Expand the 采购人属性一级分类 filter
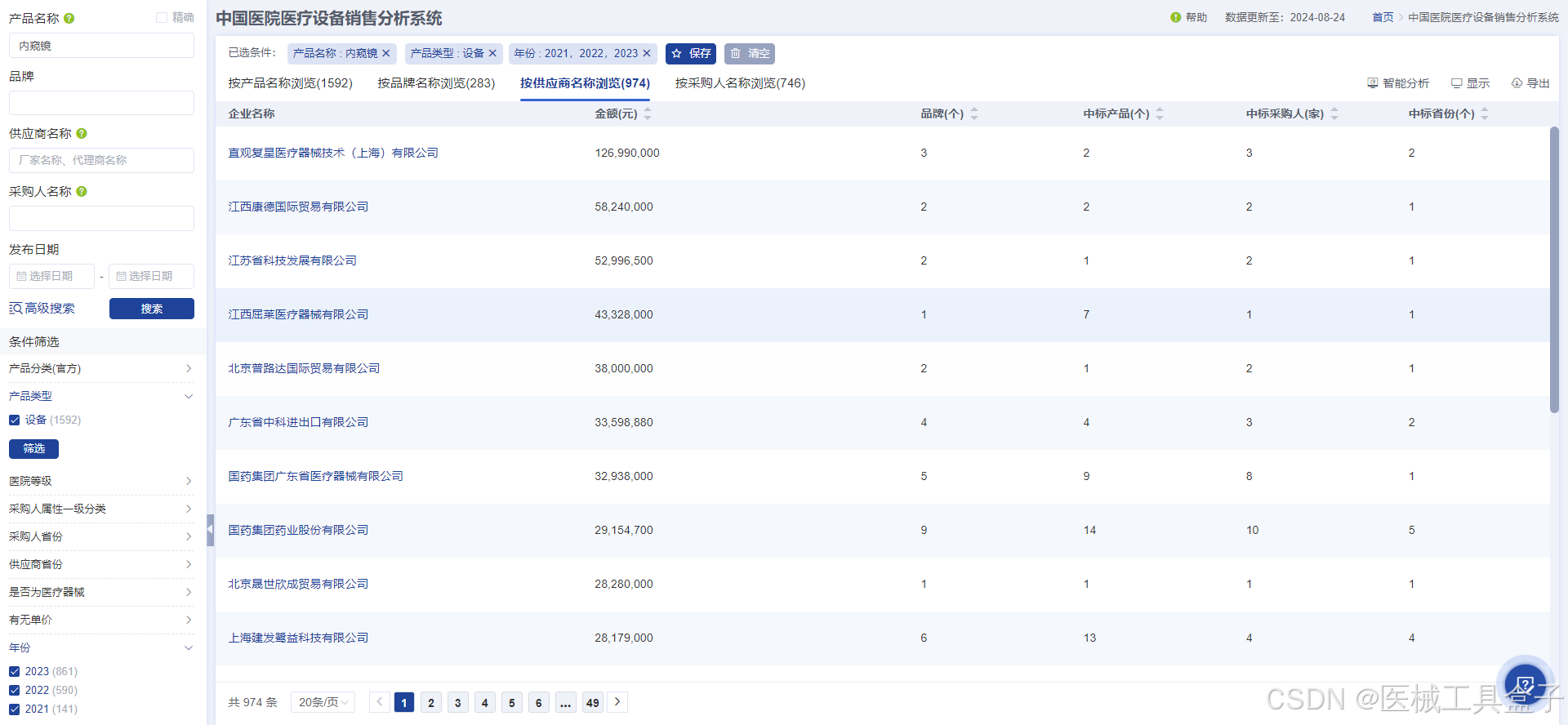Image resolution: width=1568 pixels, height=725 pixels. (x=101, y=509)
